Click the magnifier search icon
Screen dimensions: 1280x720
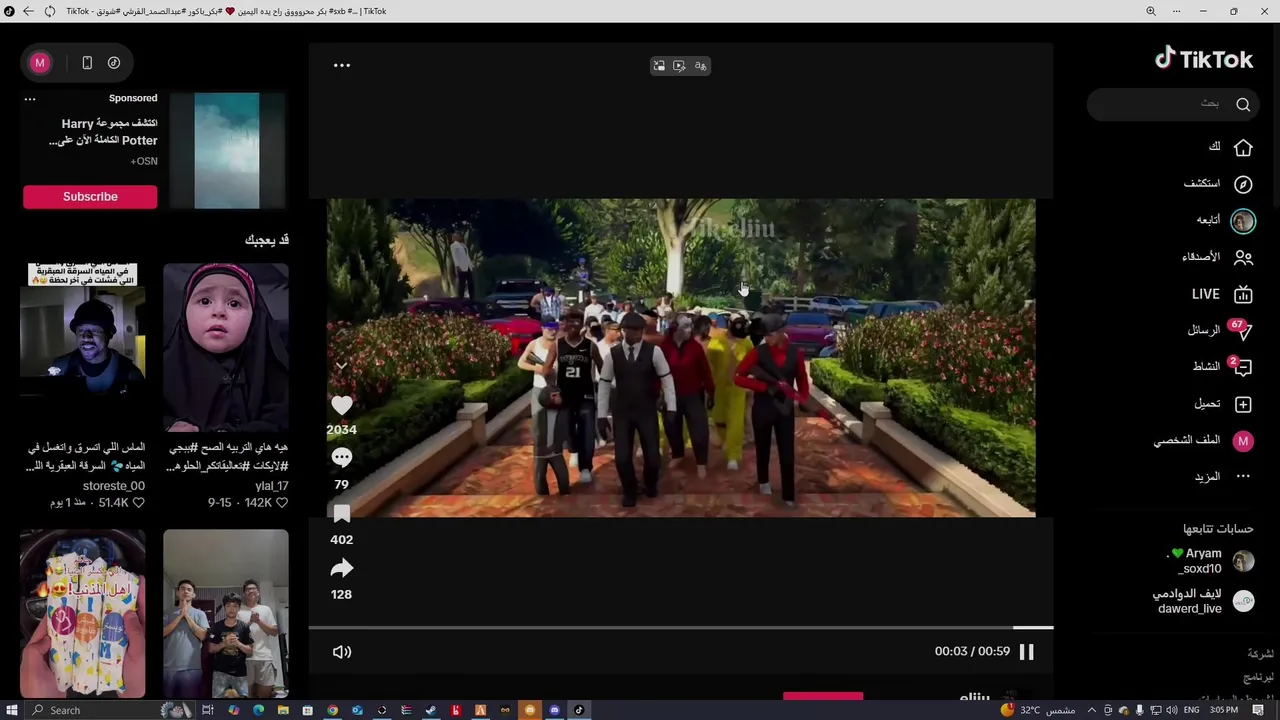tap(1243, 104)
